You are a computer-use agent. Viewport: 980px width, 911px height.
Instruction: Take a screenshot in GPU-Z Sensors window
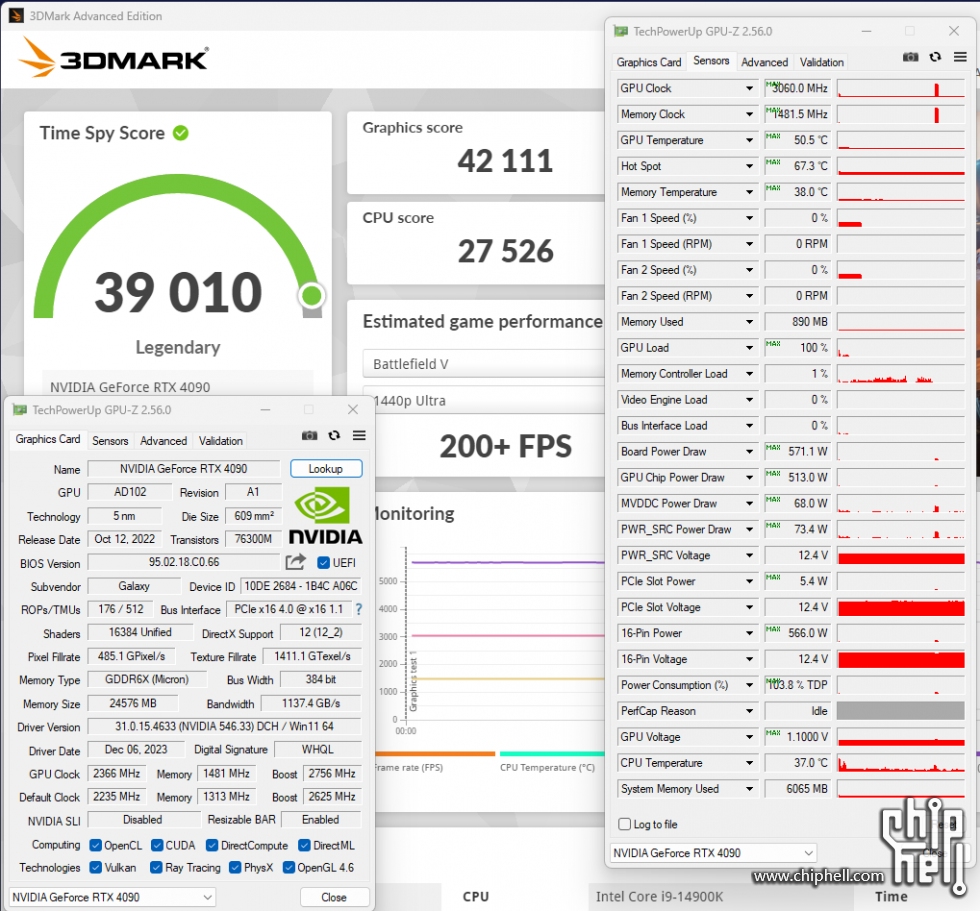tap(910, 57)
